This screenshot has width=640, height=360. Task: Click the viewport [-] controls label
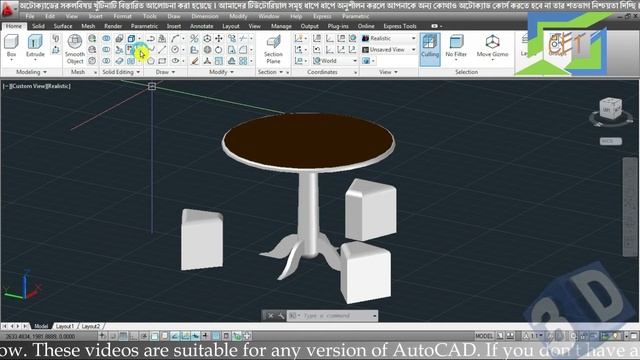pos(6,86)
